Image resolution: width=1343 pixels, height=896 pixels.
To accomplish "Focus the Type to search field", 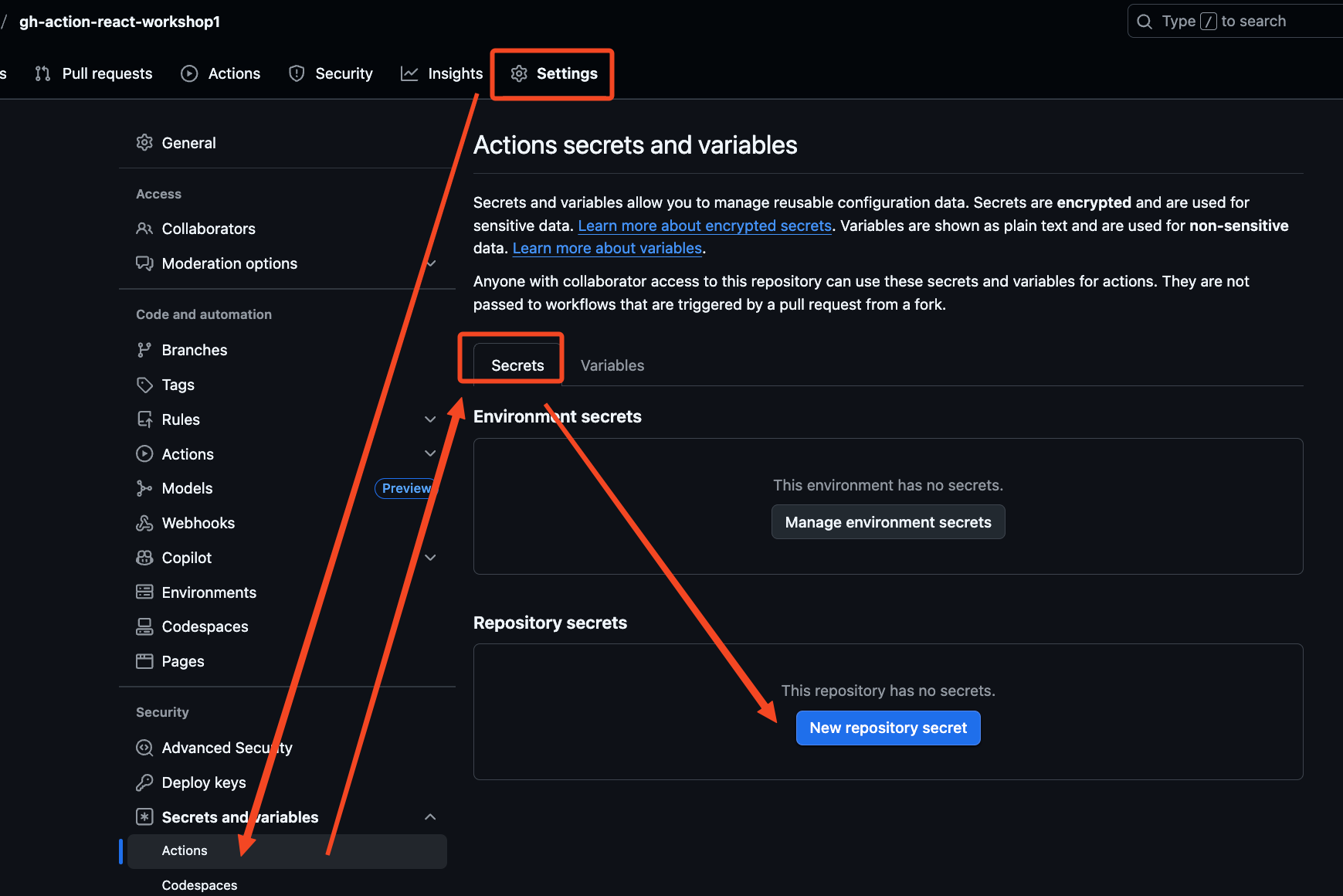I will [x=1236, y=22].
